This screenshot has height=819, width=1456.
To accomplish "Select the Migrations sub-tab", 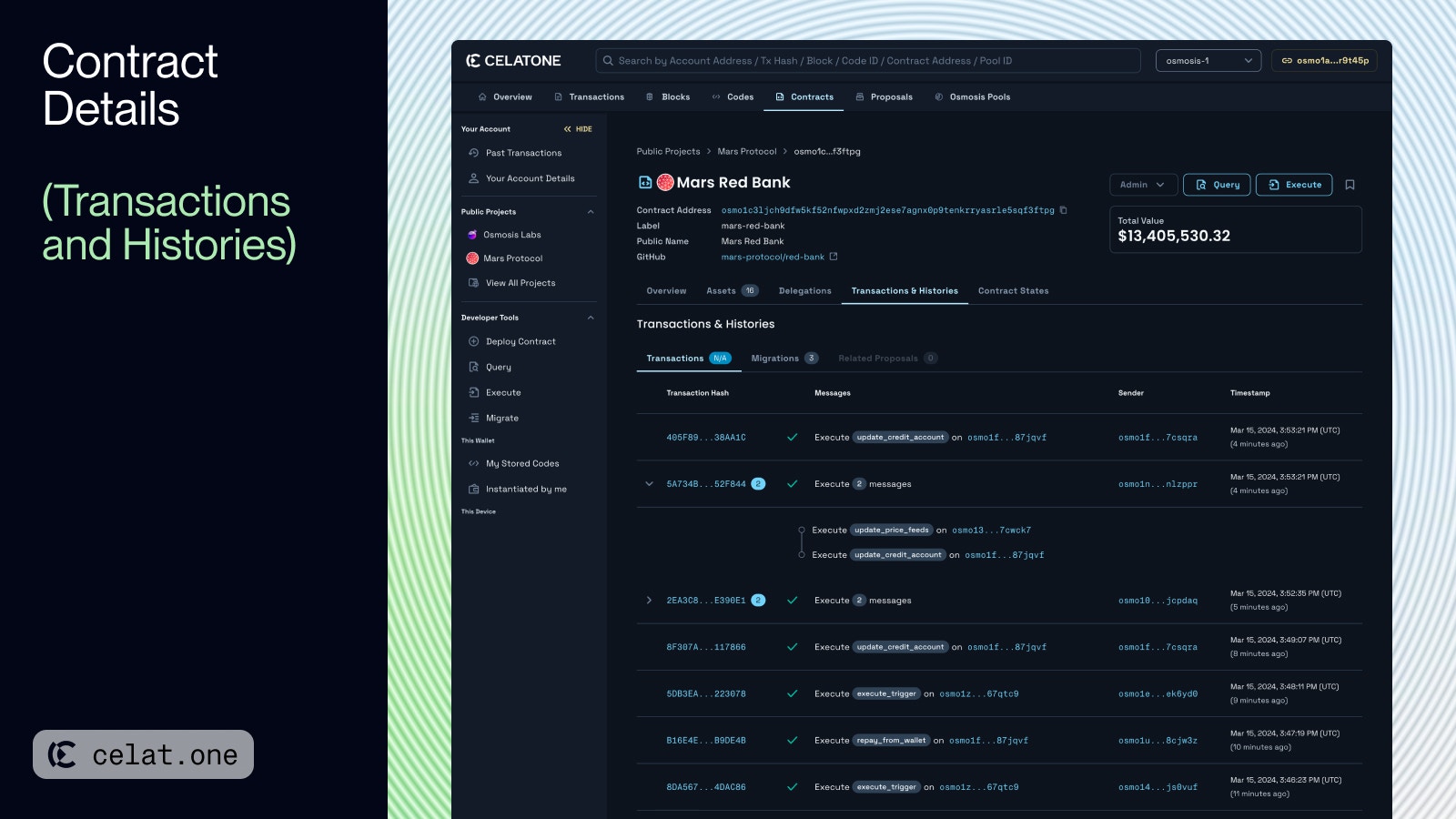I will 784,359.
